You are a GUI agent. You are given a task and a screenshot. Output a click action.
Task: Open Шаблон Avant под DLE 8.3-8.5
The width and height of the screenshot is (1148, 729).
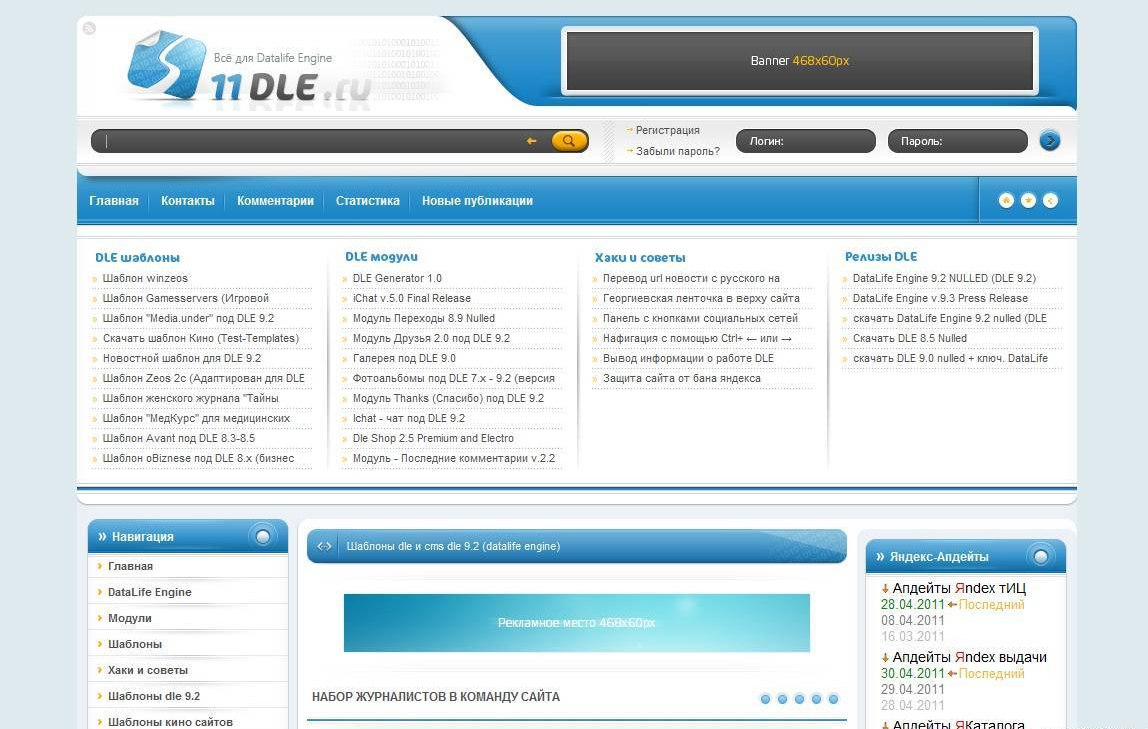179,438
